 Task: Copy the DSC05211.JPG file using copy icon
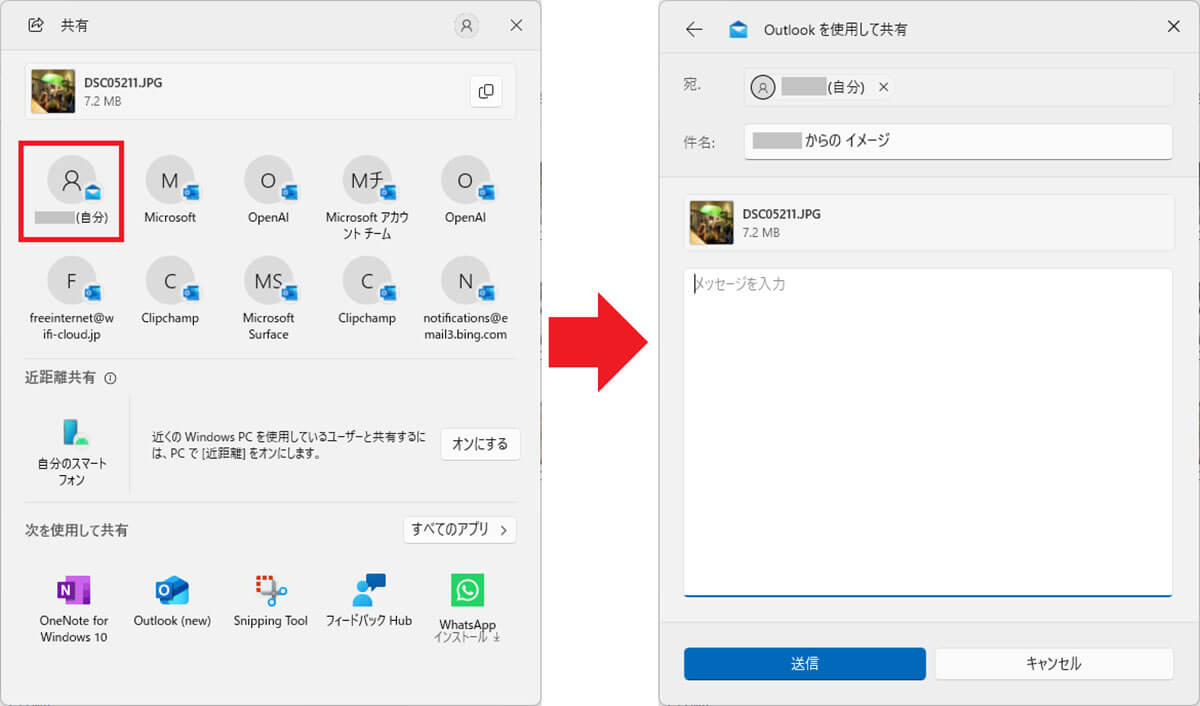(486, 91)
